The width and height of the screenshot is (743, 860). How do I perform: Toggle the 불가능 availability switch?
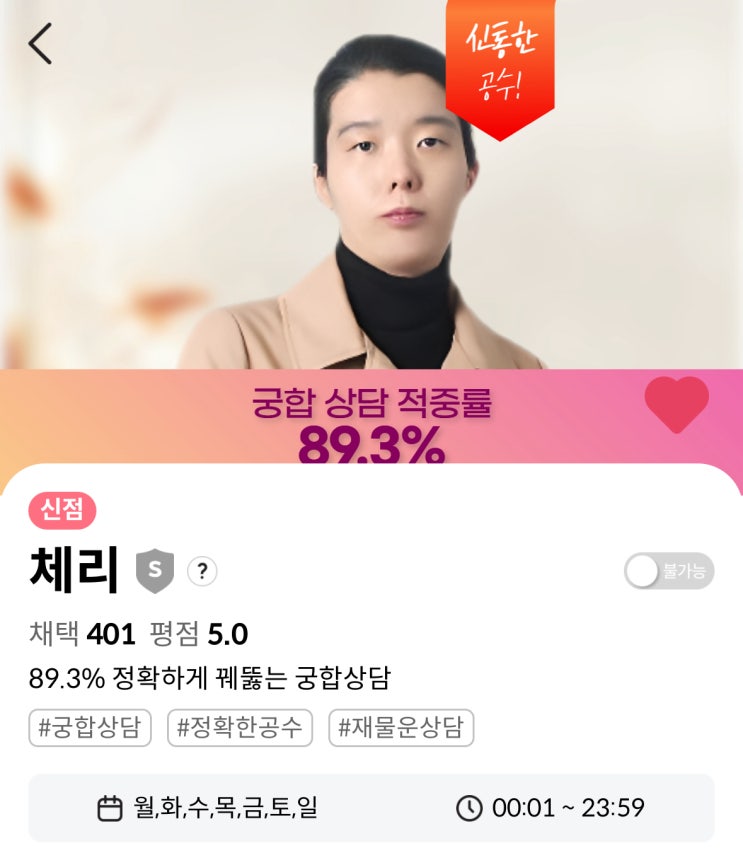point(669,571)
